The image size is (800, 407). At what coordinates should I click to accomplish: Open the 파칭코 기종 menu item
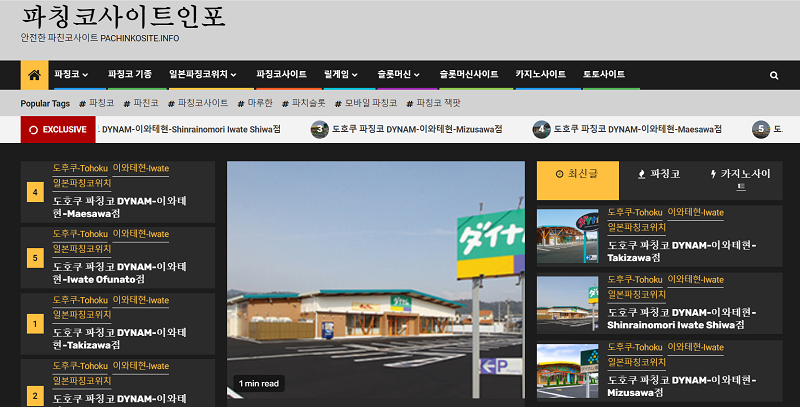tap(130, 74)
